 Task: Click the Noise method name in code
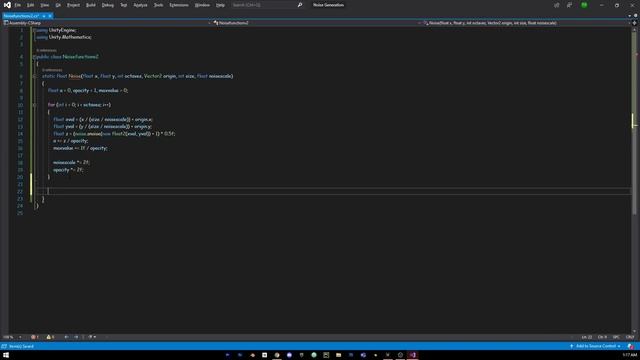click(75, 76)
